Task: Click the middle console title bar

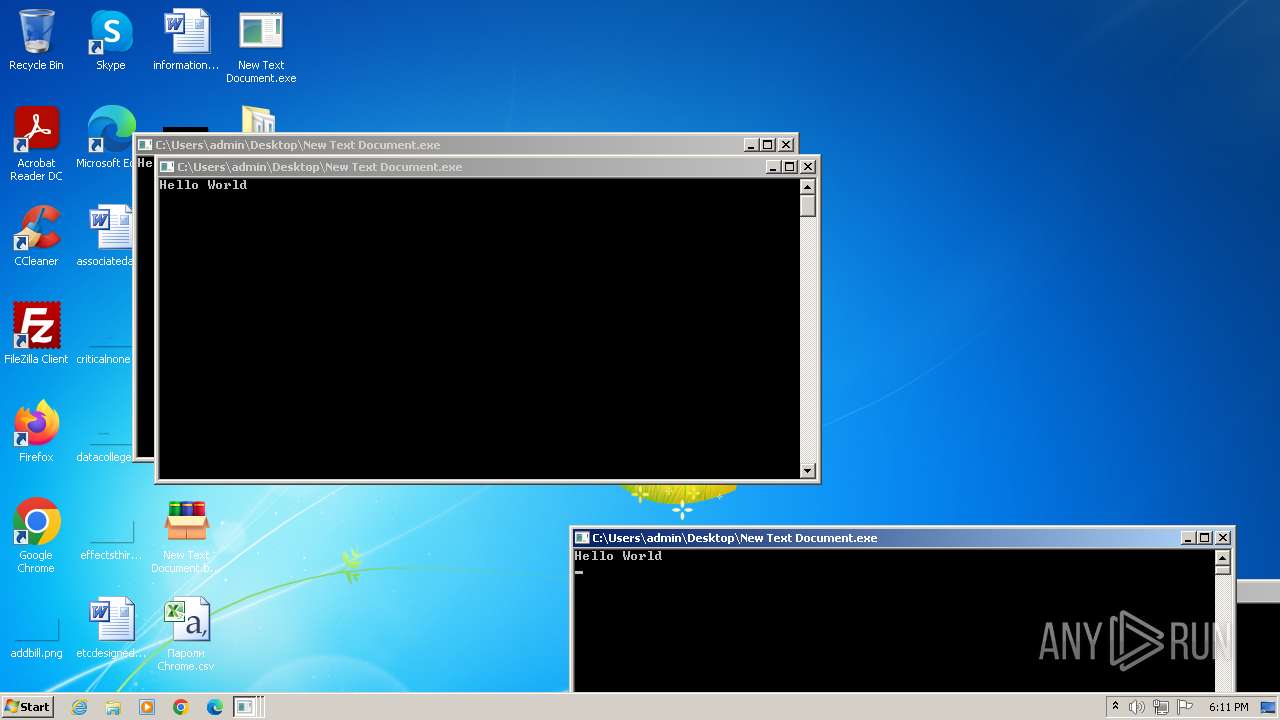Action: point(487,167)
